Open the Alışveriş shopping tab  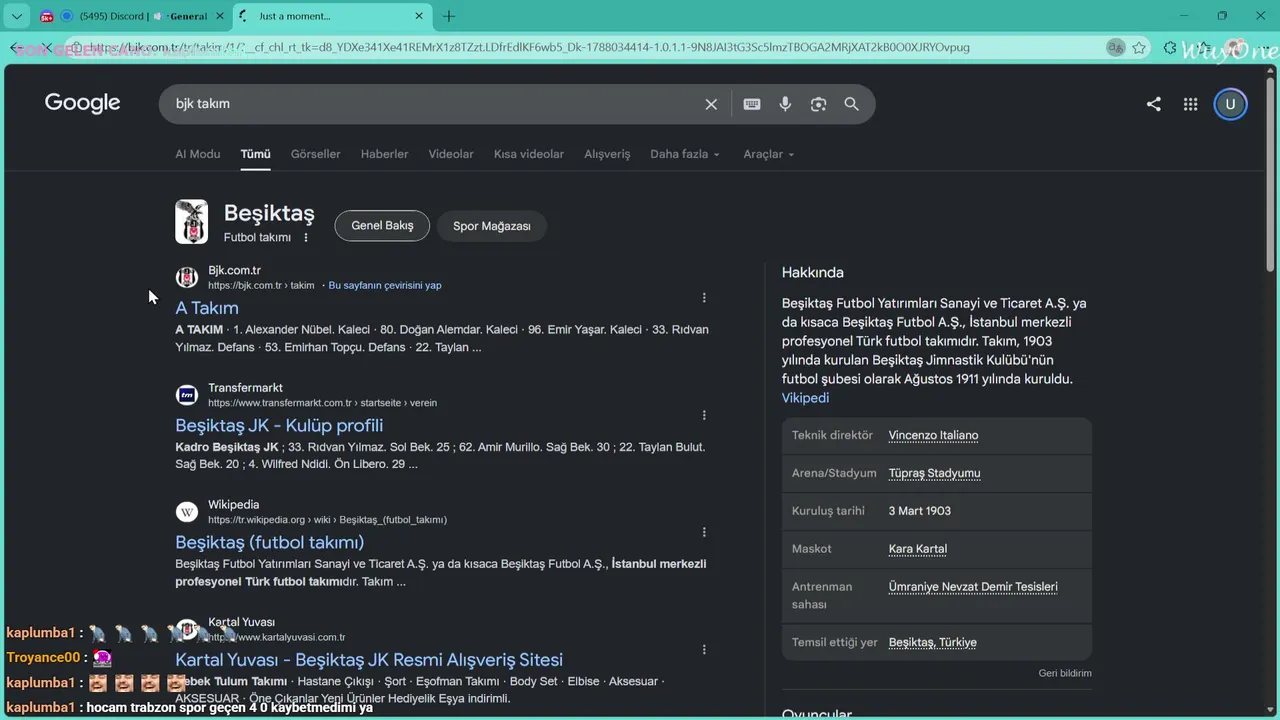tap(607, 154)
